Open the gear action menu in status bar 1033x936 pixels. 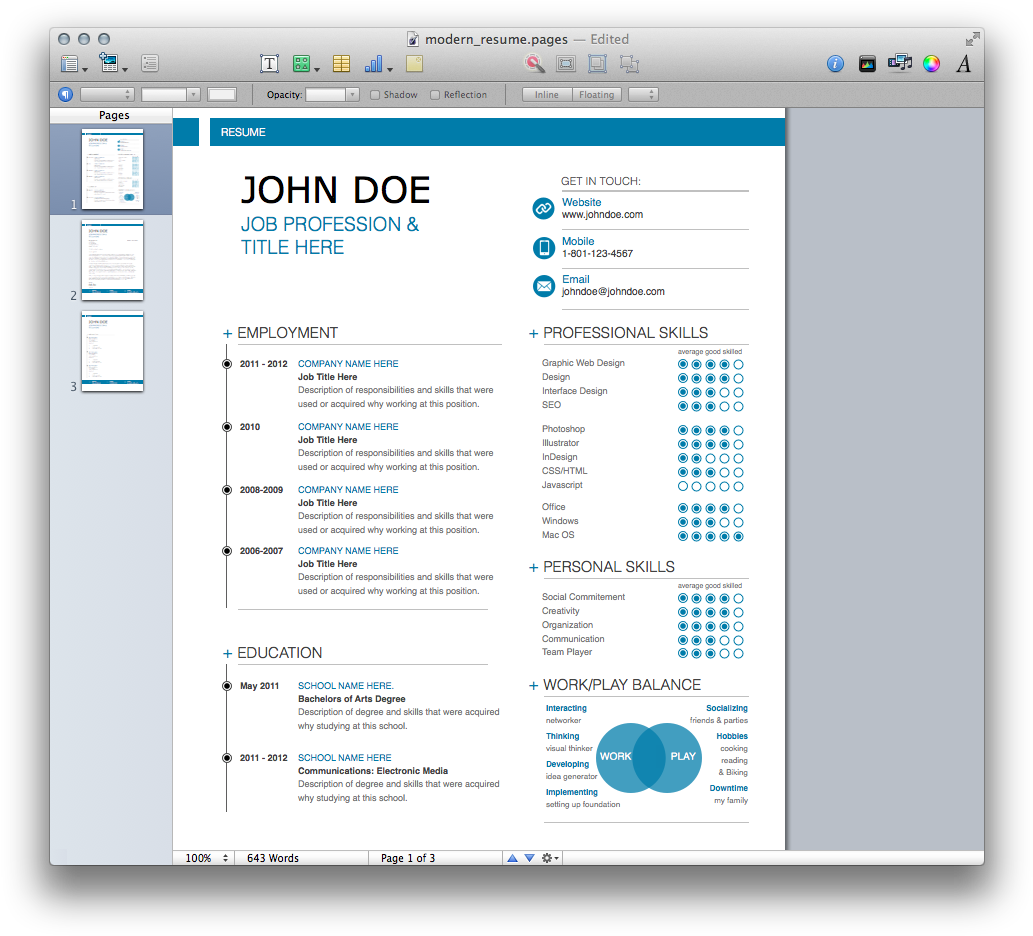click(x=550, y=858)
